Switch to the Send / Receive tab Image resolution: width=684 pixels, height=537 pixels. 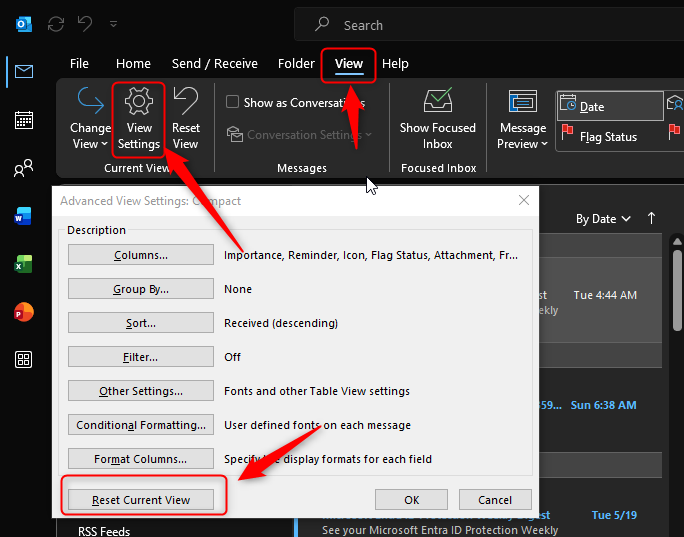[x=215, y=64]
